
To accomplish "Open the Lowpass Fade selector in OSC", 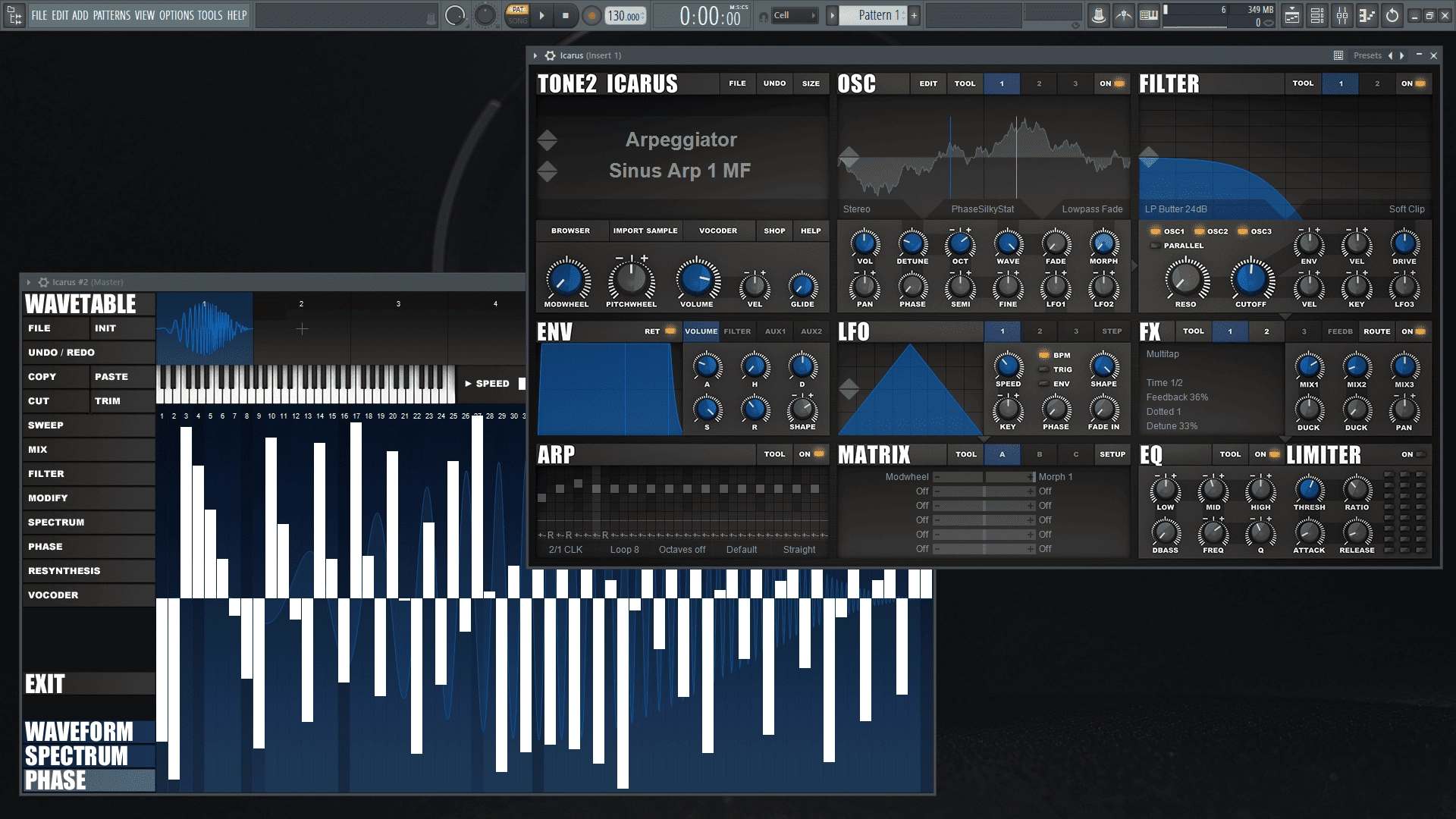I will pos(1092,209).
